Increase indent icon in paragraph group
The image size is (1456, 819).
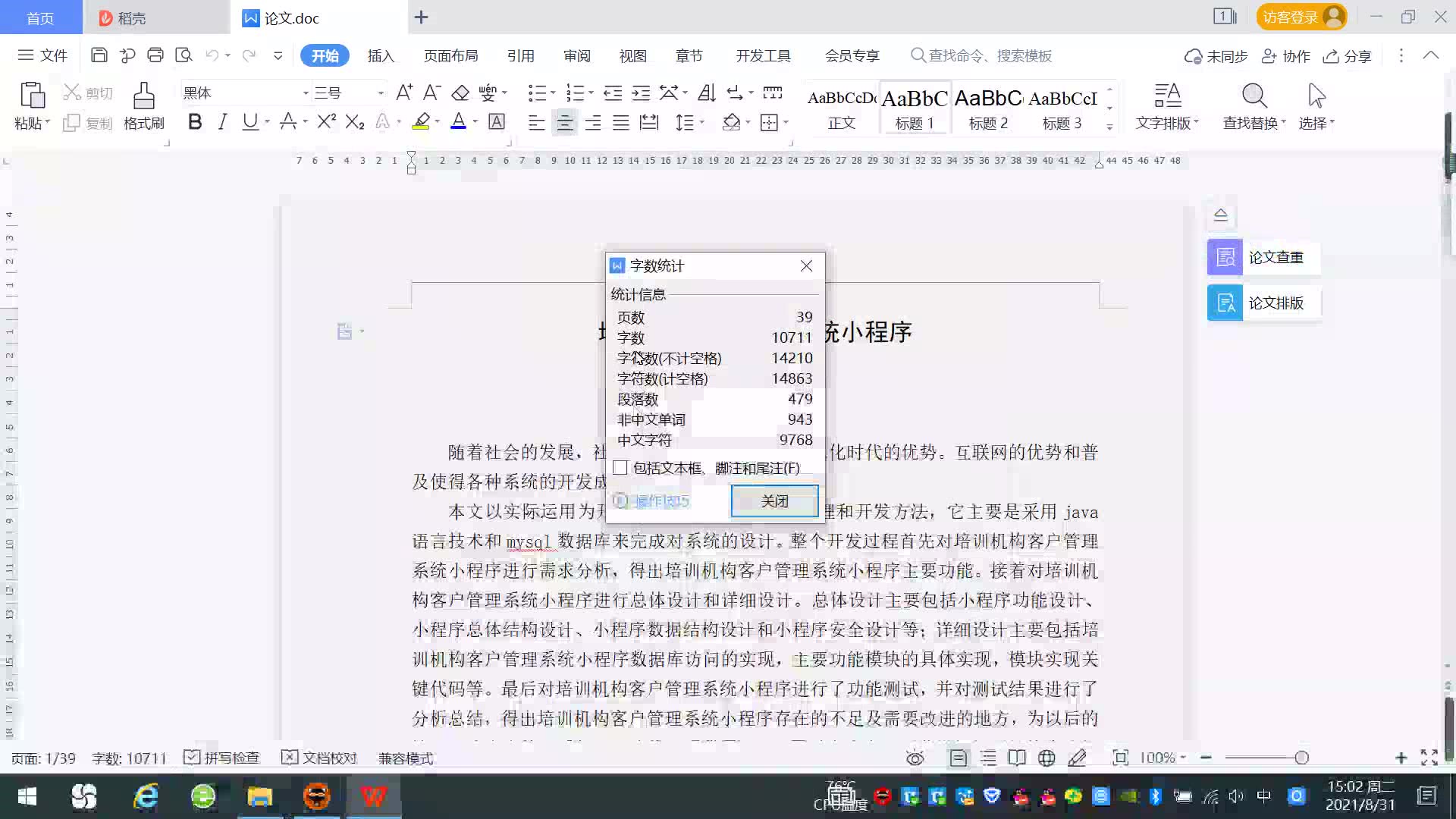[641, 93]
